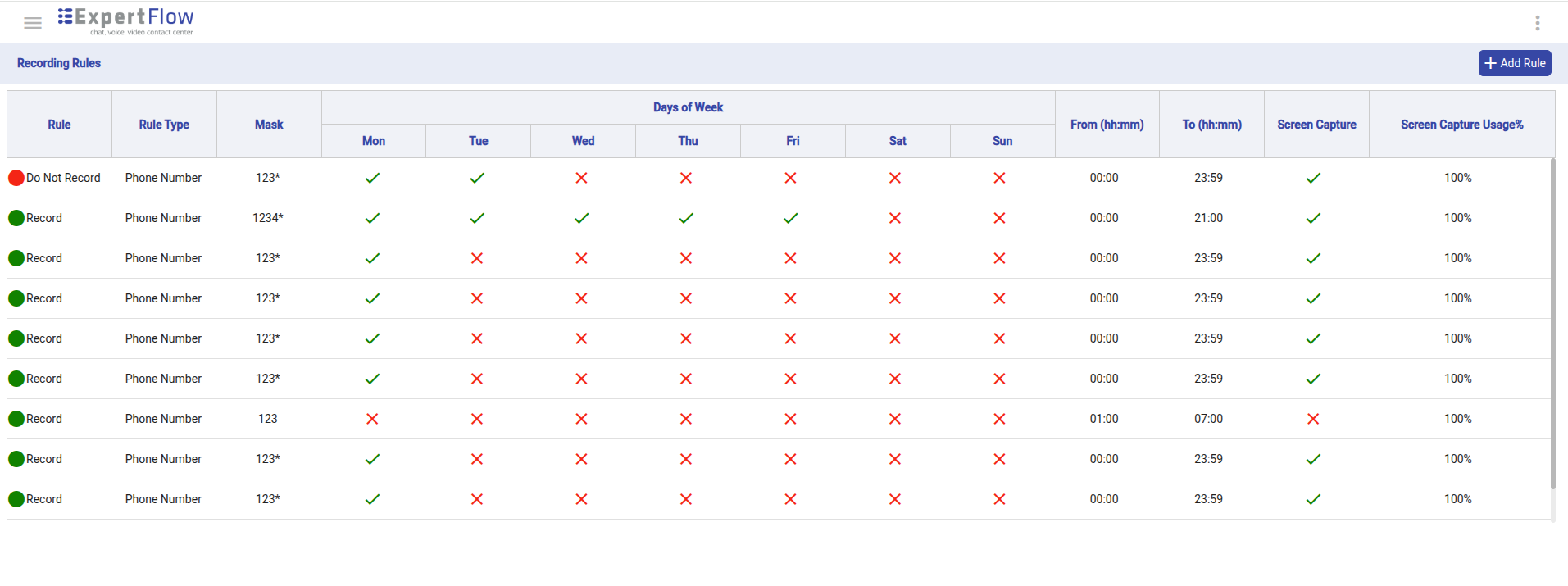
Task: Click the Screen Capture Usage% column header
Action: pos(1461,125)
